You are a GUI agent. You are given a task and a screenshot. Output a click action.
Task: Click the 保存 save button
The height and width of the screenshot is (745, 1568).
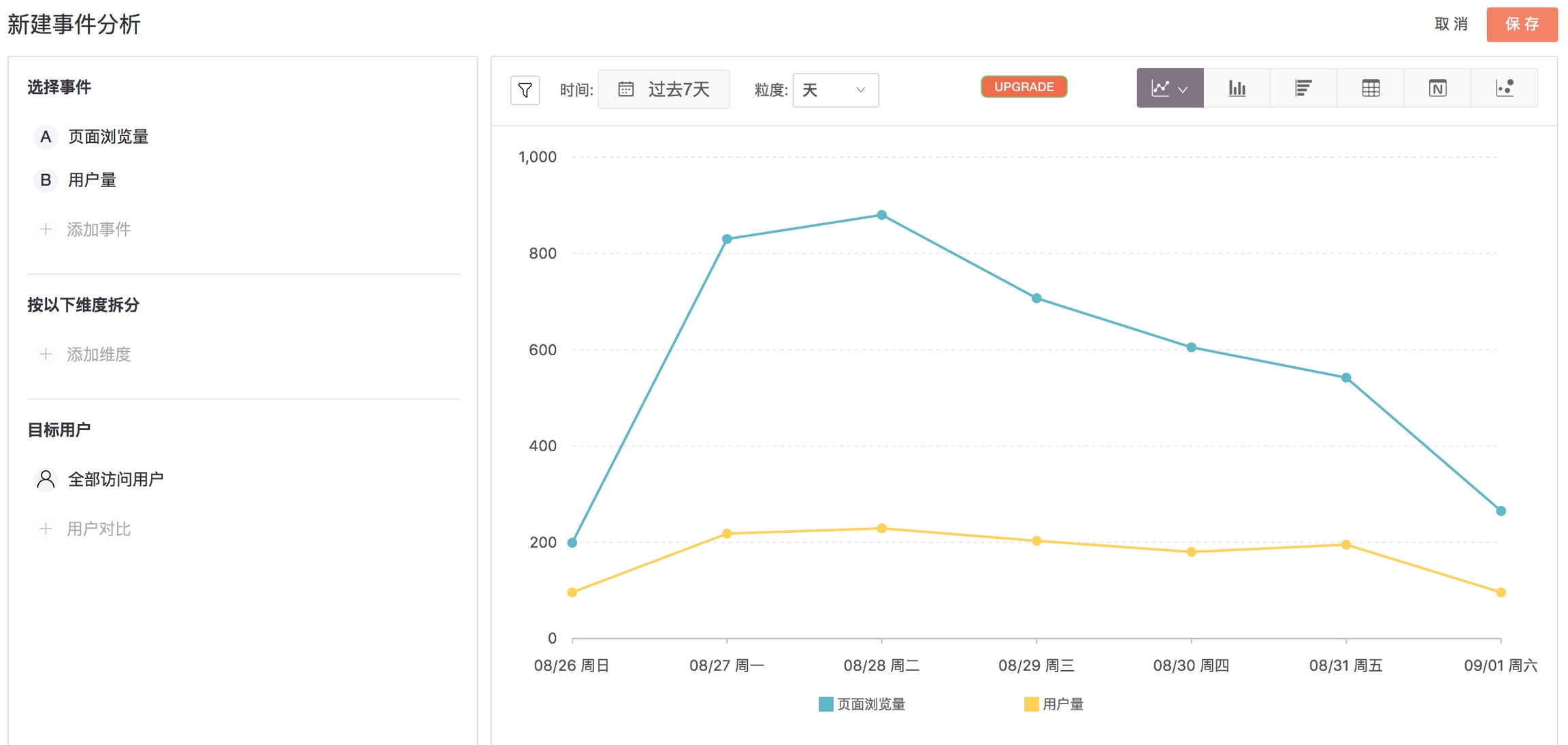pyautogui.click(x=1522, y=24)
